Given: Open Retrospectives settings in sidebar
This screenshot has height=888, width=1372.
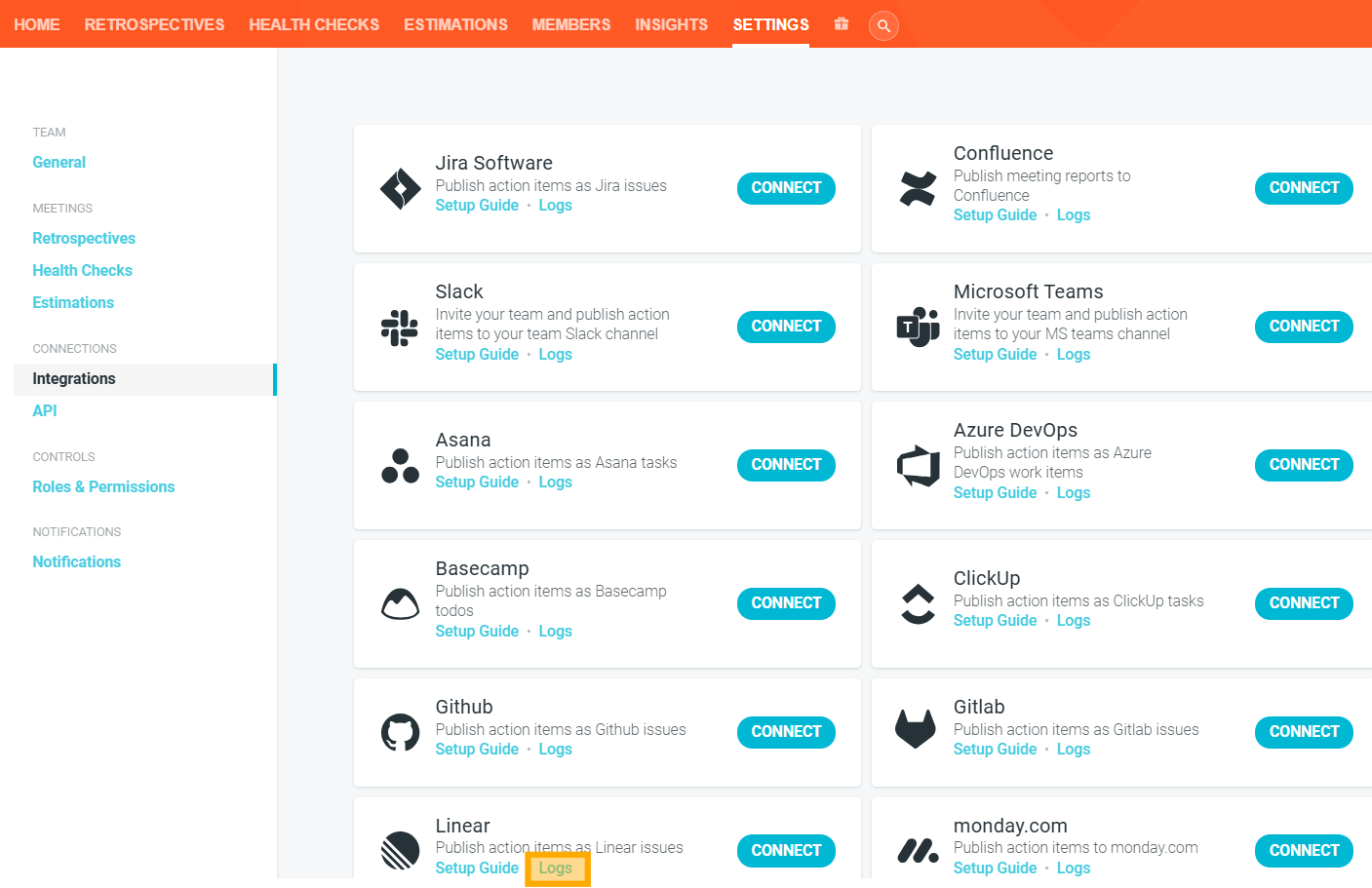Looking at the screenshot, I should click(84, 239).
